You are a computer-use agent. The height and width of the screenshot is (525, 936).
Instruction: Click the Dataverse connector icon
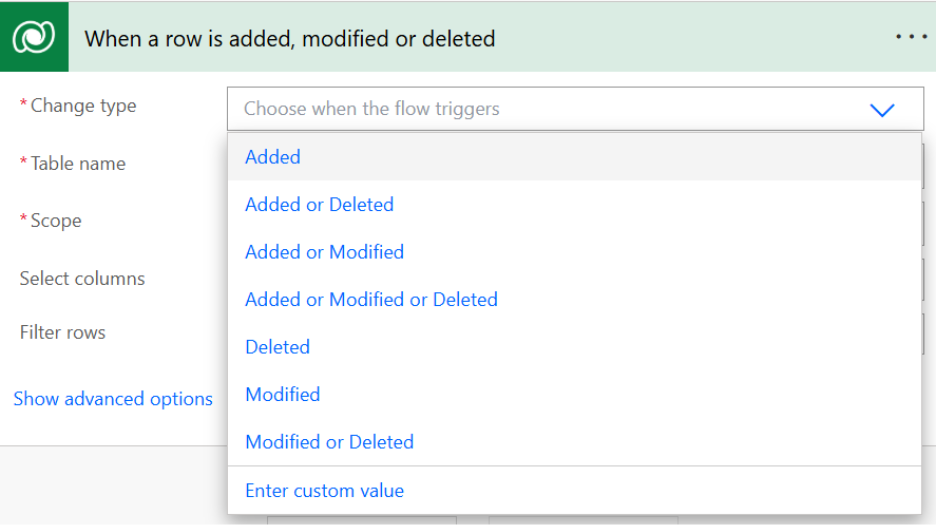pyautogui.click(x=34, y=38)
